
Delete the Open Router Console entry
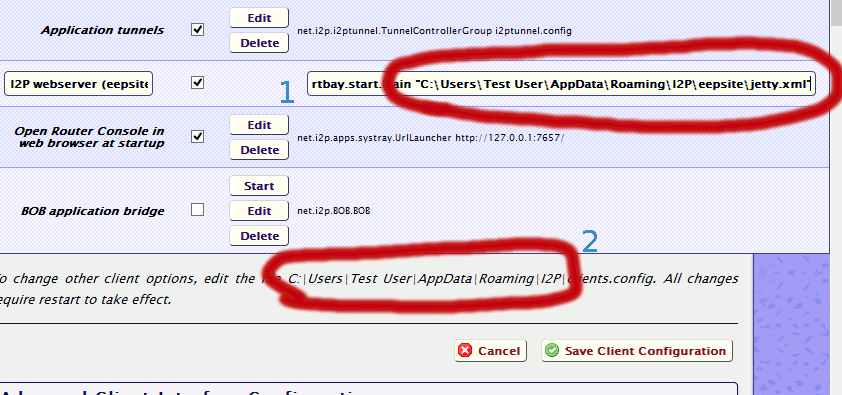click(x=259, y=150)
